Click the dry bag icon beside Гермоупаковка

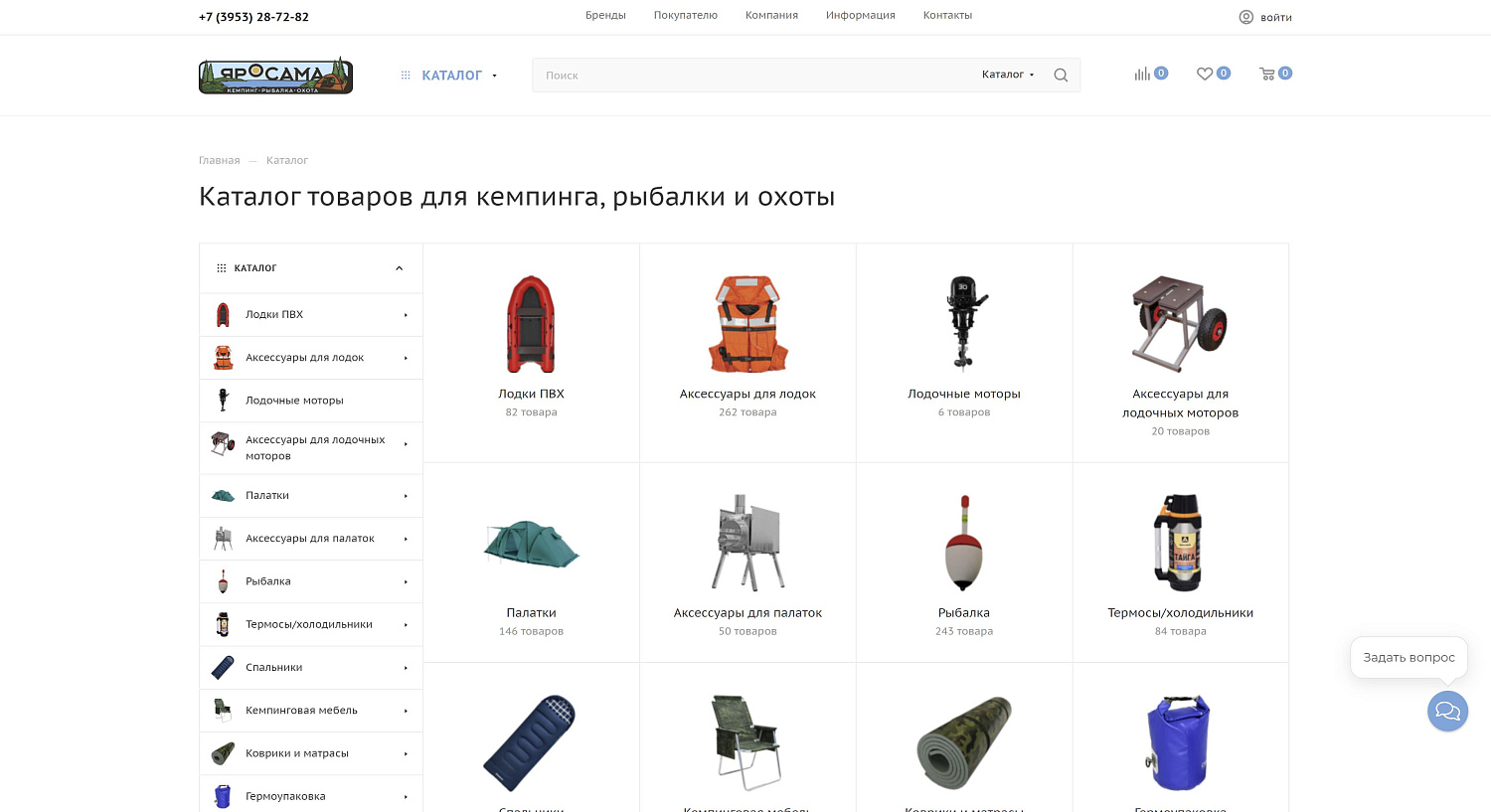pos(223,795)
